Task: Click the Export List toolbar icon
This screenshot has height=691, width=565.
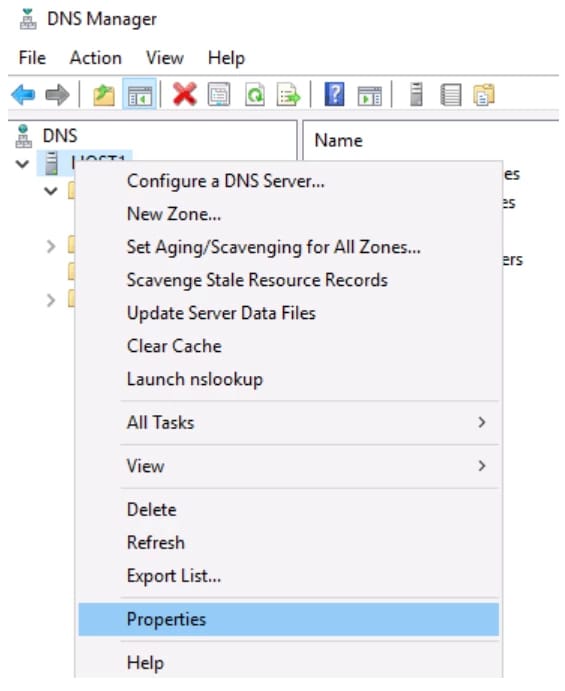Action: coord(289,94)
